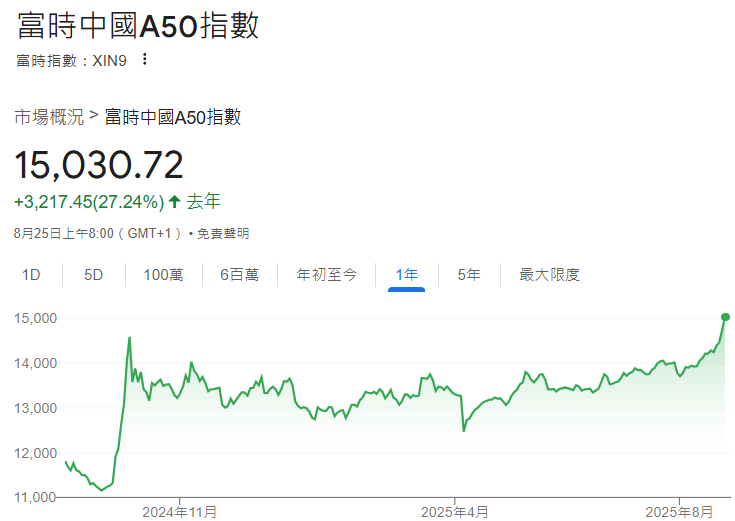Click the 2025年4月 x-axis label
Image resolution: width=735 pixels, height=521 pixels.
point(455,512)
